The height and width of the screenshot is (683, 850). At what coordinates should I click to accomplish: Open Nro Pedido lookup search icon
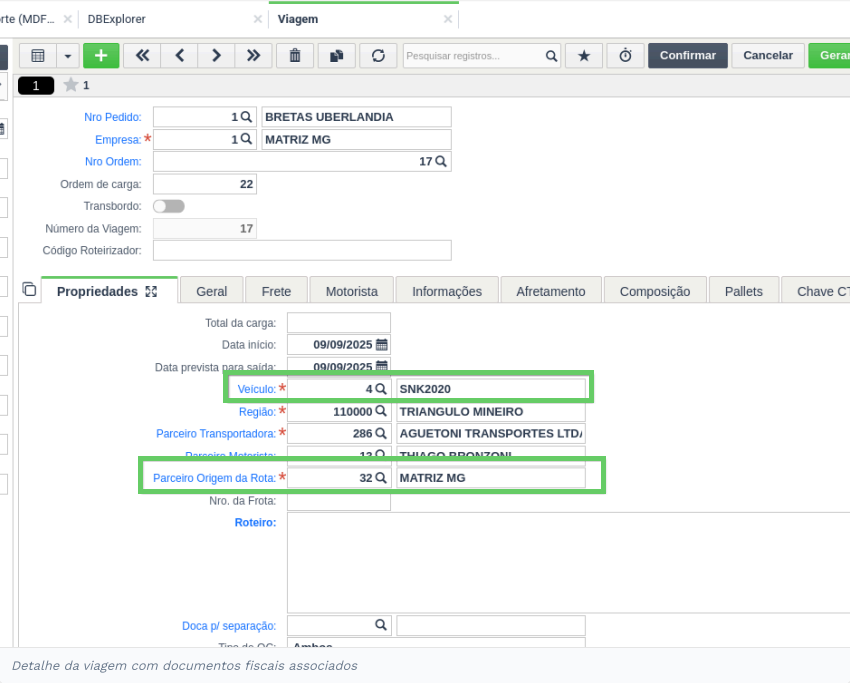(246, 117)
